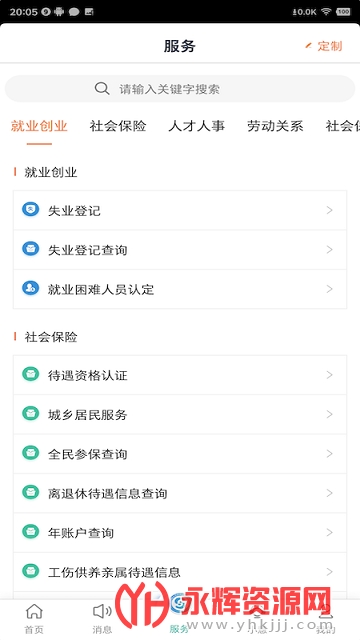The width and height of the screenshot is (360, 640).
Task: Tap the 失业登记 blue shield icon
Action: [x=31, y=209]
